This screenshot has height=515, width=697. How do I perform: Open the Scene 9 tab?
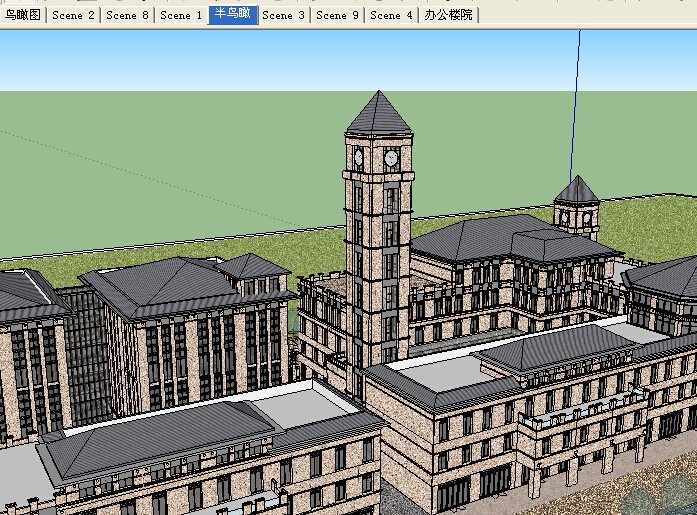(337, 15)
